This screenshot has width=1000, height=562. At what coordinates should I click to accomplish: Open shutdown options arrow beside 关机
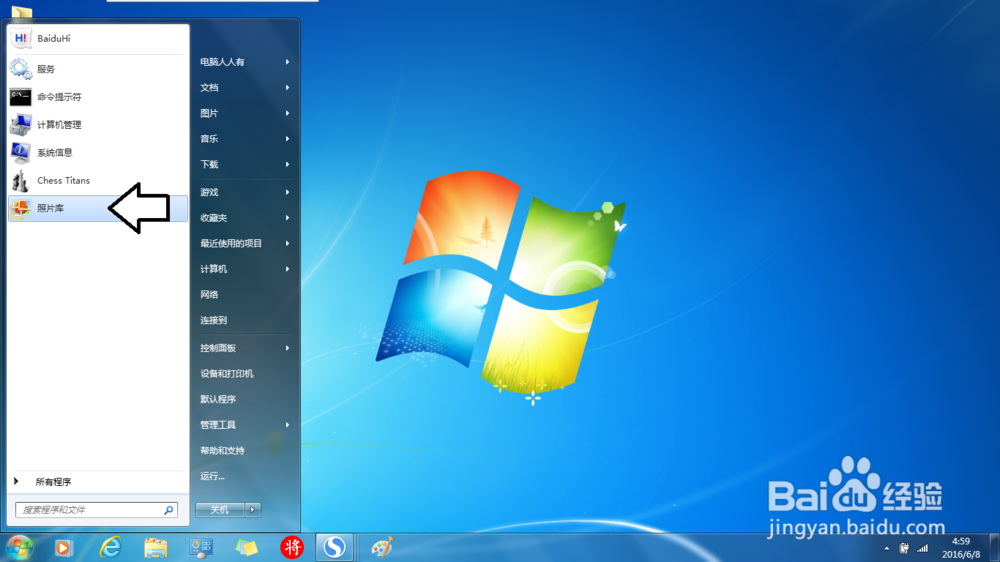point(253,510)
